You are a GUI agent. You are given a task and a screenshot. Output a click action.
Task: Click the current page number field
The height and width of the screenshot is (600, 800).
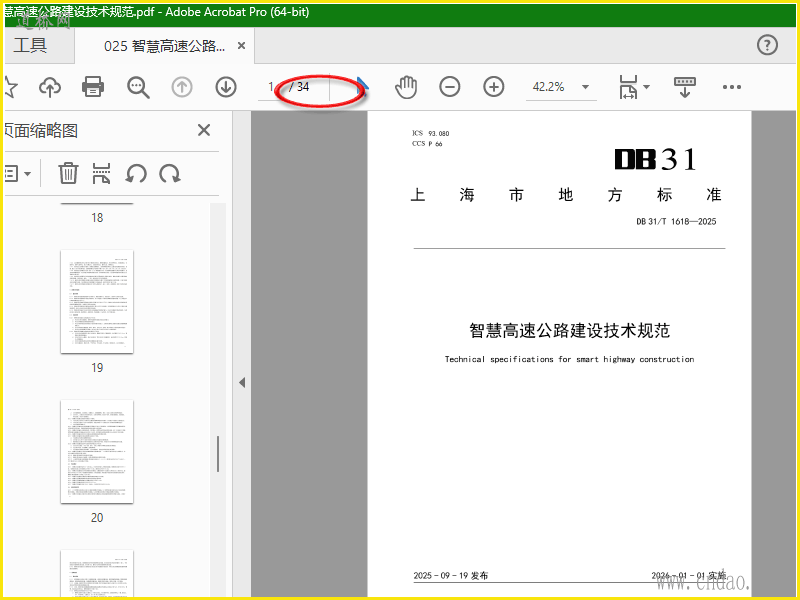click(x=270, y=87)
